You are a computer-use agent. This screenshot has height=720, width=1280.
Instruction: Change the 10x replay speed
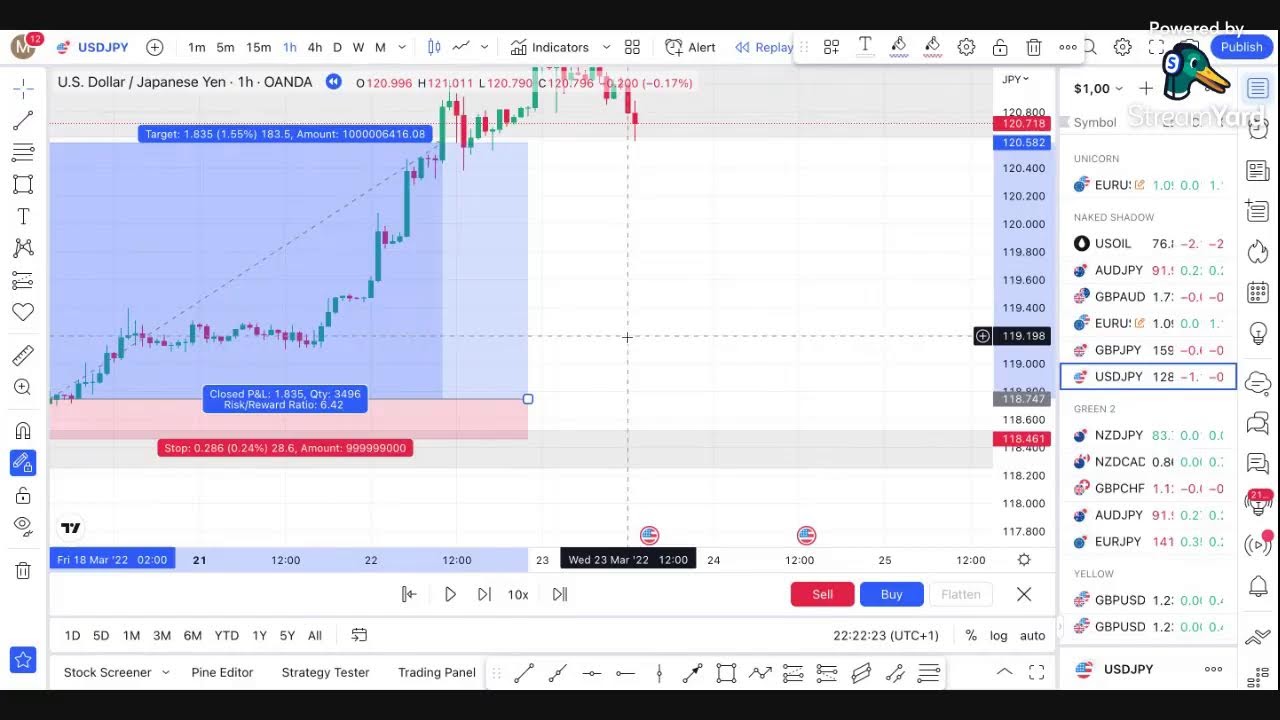click(518, 594)
